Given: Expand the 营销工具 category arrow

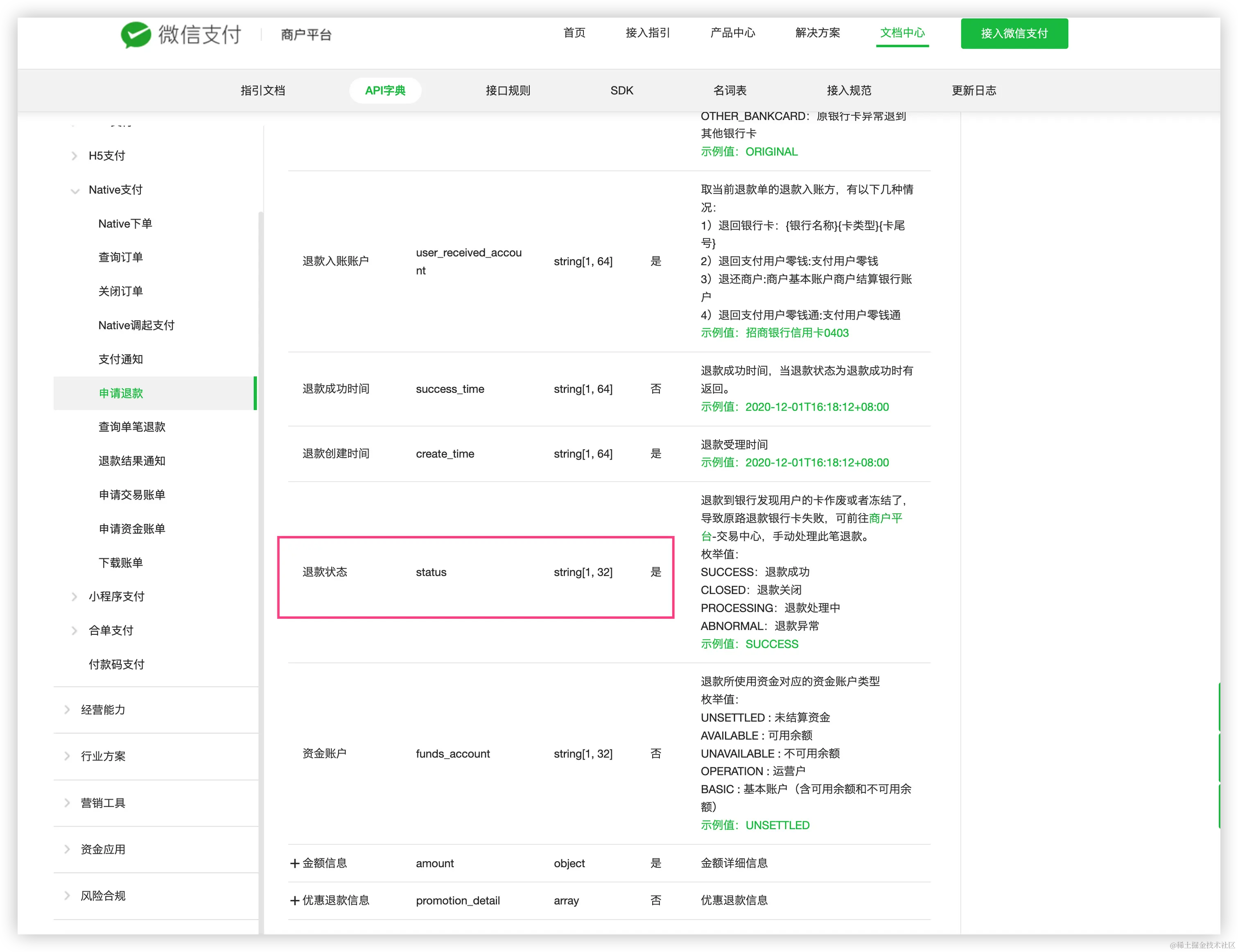Looking at the screenshot, I should [67, 803].
